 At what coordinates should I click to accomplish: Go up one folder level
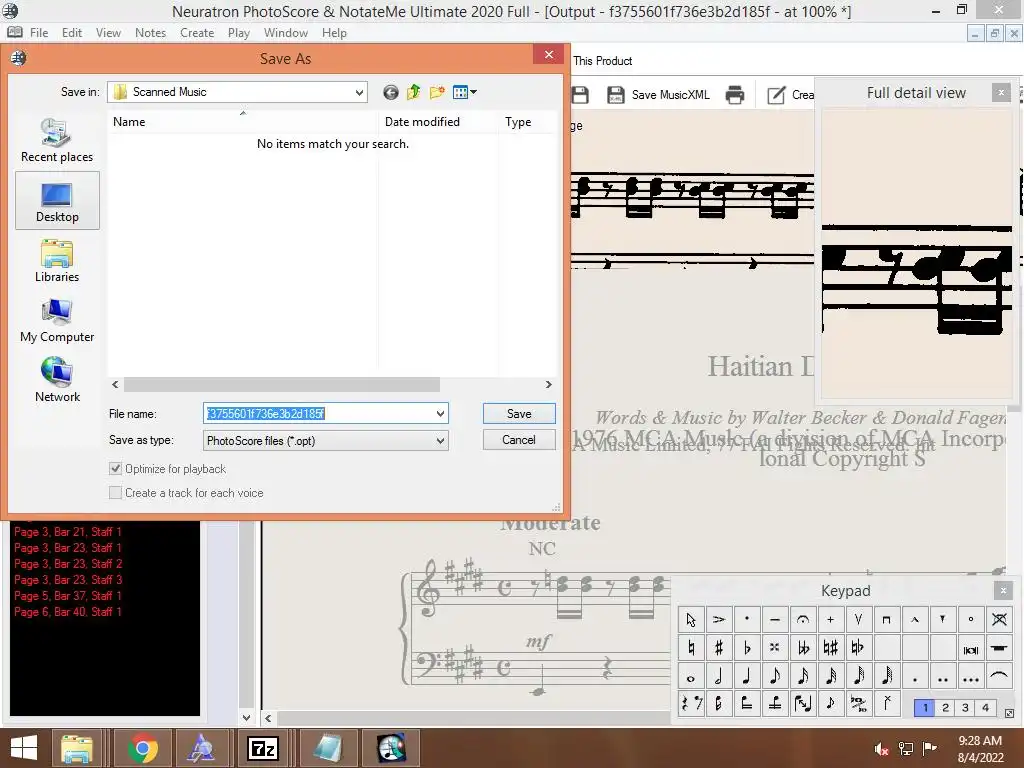[413, 92]
